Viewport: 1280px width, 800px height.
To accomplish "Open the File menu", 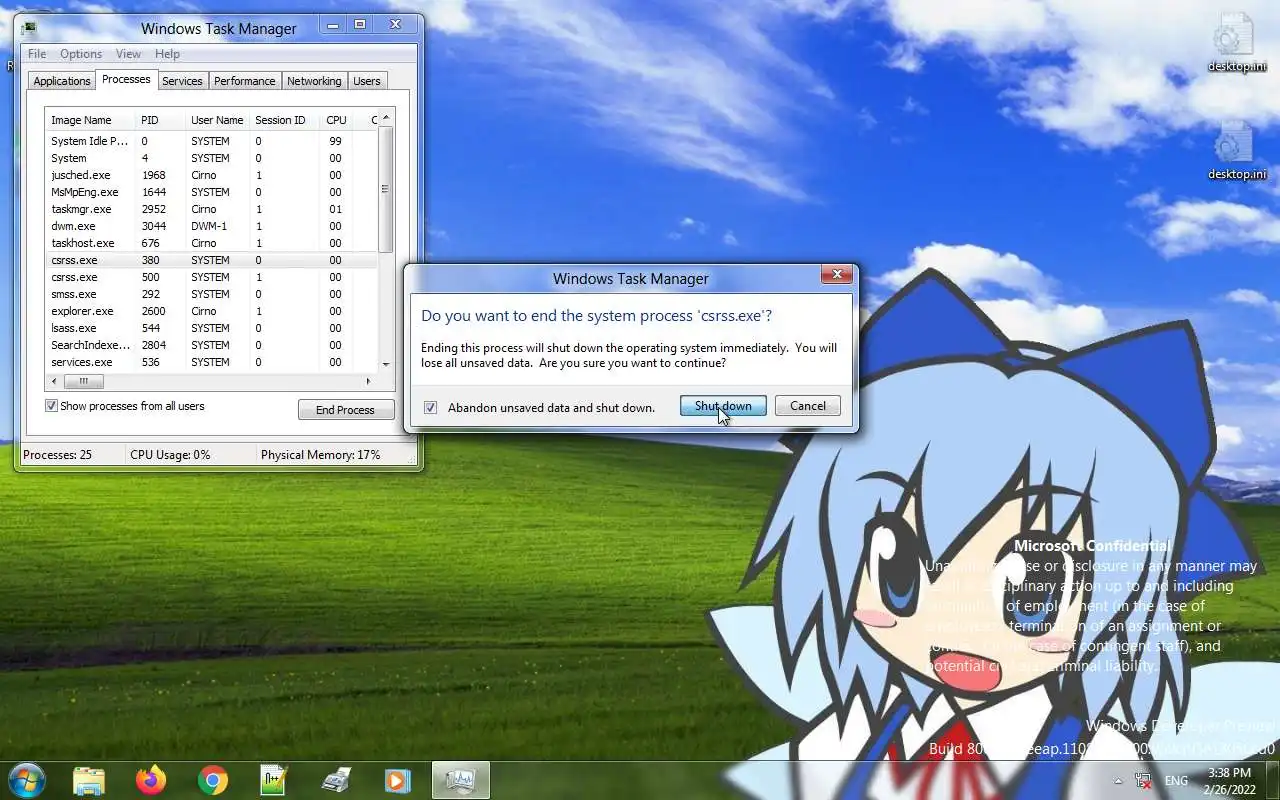I will pos(37,54).
